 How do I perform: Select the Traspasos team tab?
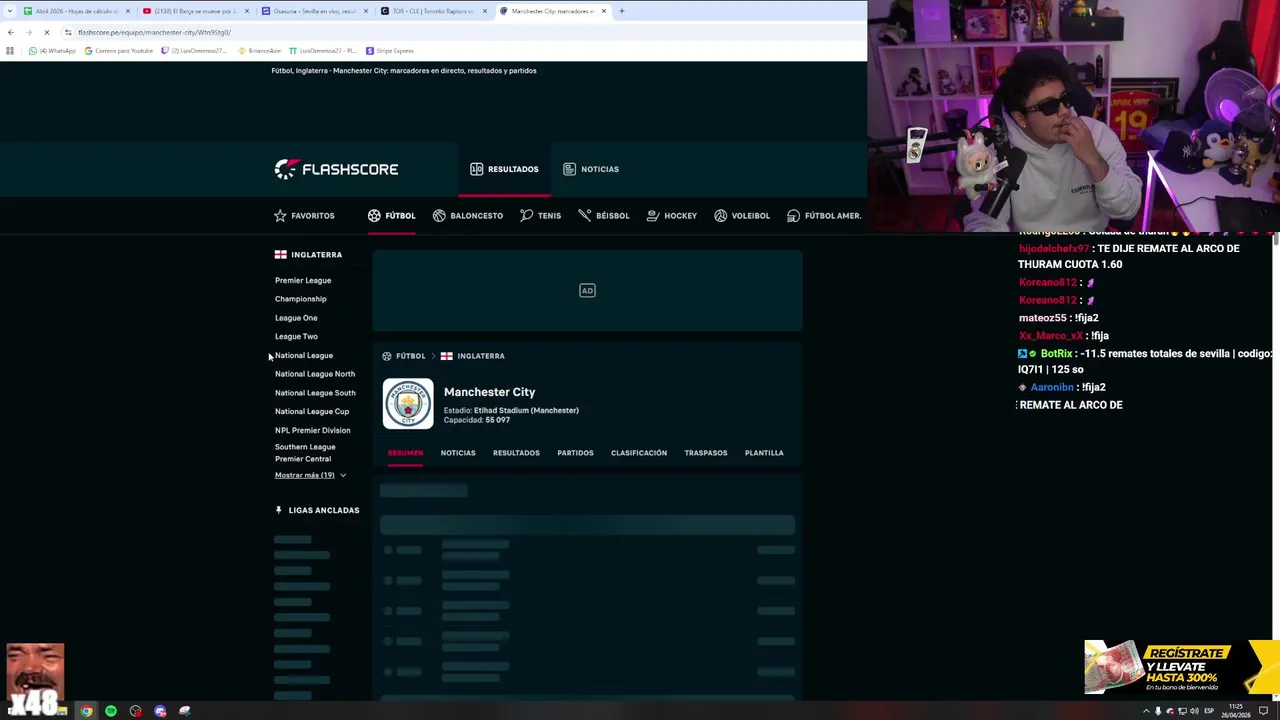pyautogui.click(x=706, y=453)
